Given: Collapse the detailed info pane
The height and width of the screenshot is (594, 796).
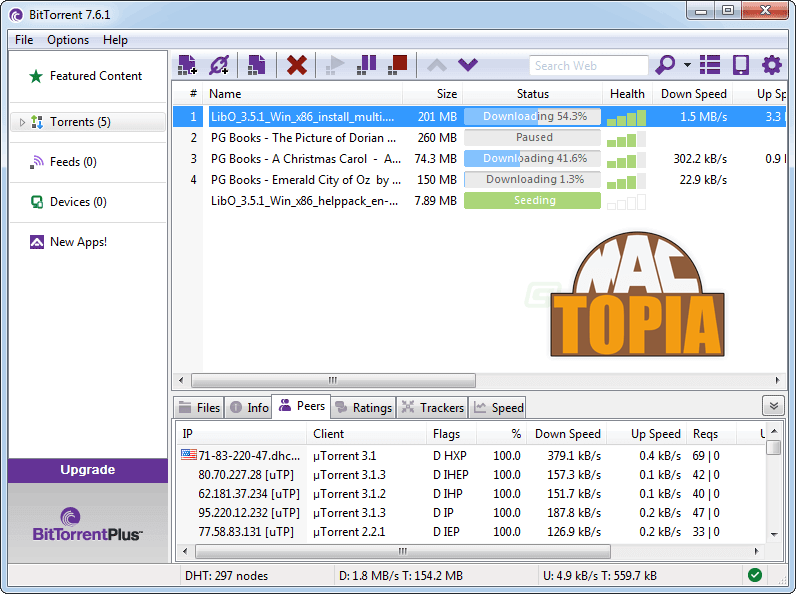Looking at the screenshot, I should coord(774,406).
